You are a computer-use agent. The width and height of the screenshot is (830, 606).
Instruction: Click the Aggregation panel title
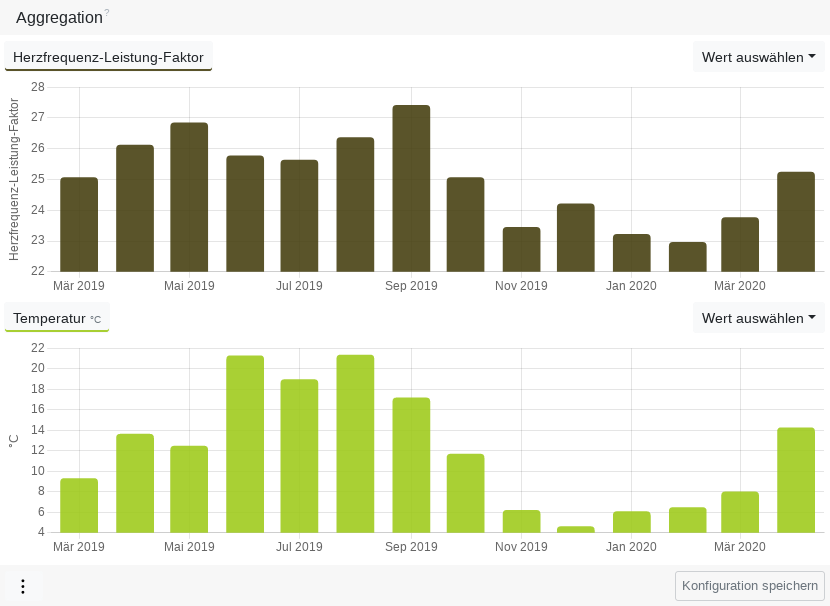click(59, 17)
